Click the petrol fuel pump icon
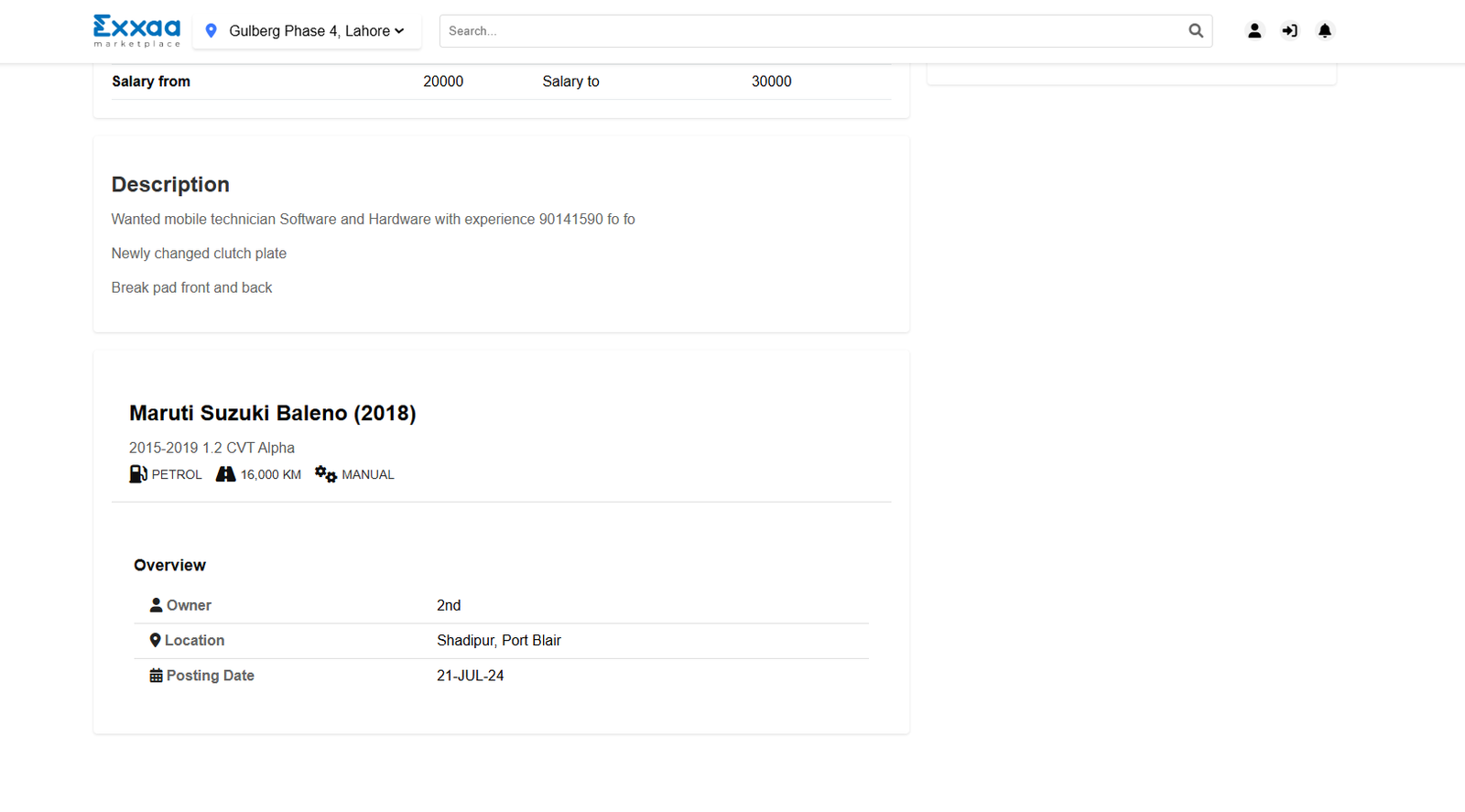This screenshot has height=812, width=1465. pyautogui.click(x=138, y=474)
